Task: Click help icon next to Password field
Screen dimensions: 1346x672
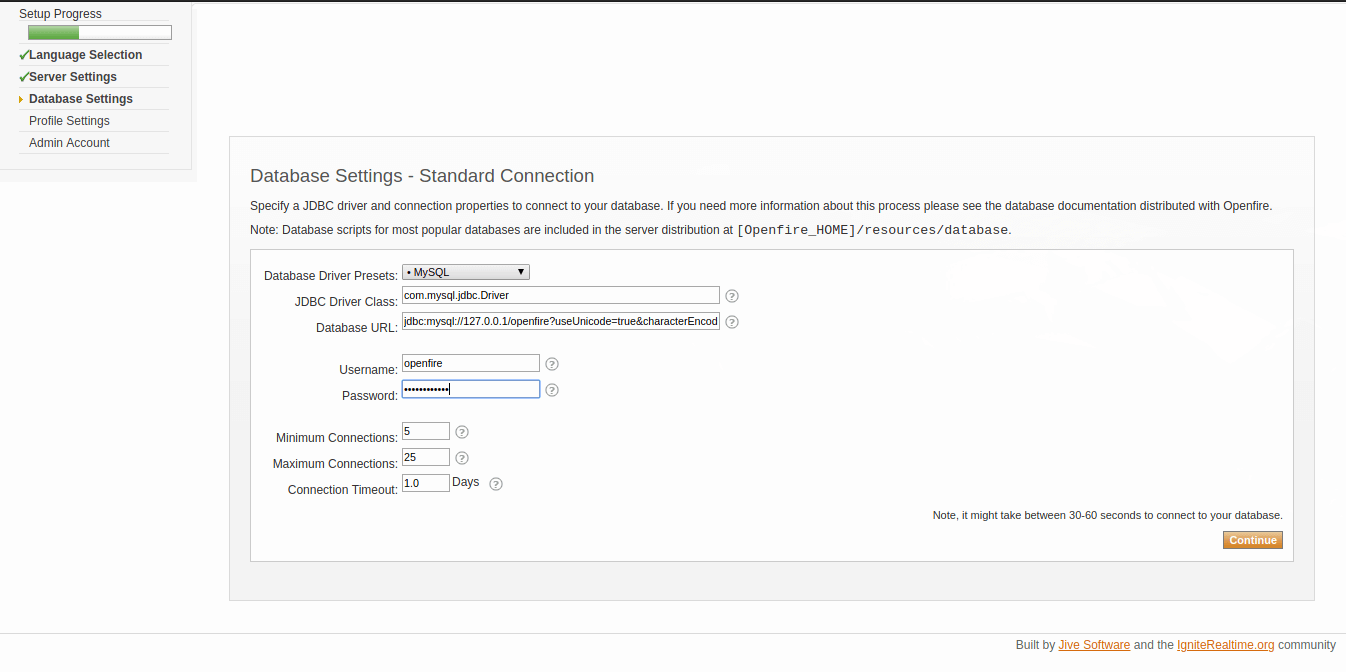Action: coord(552,390)
